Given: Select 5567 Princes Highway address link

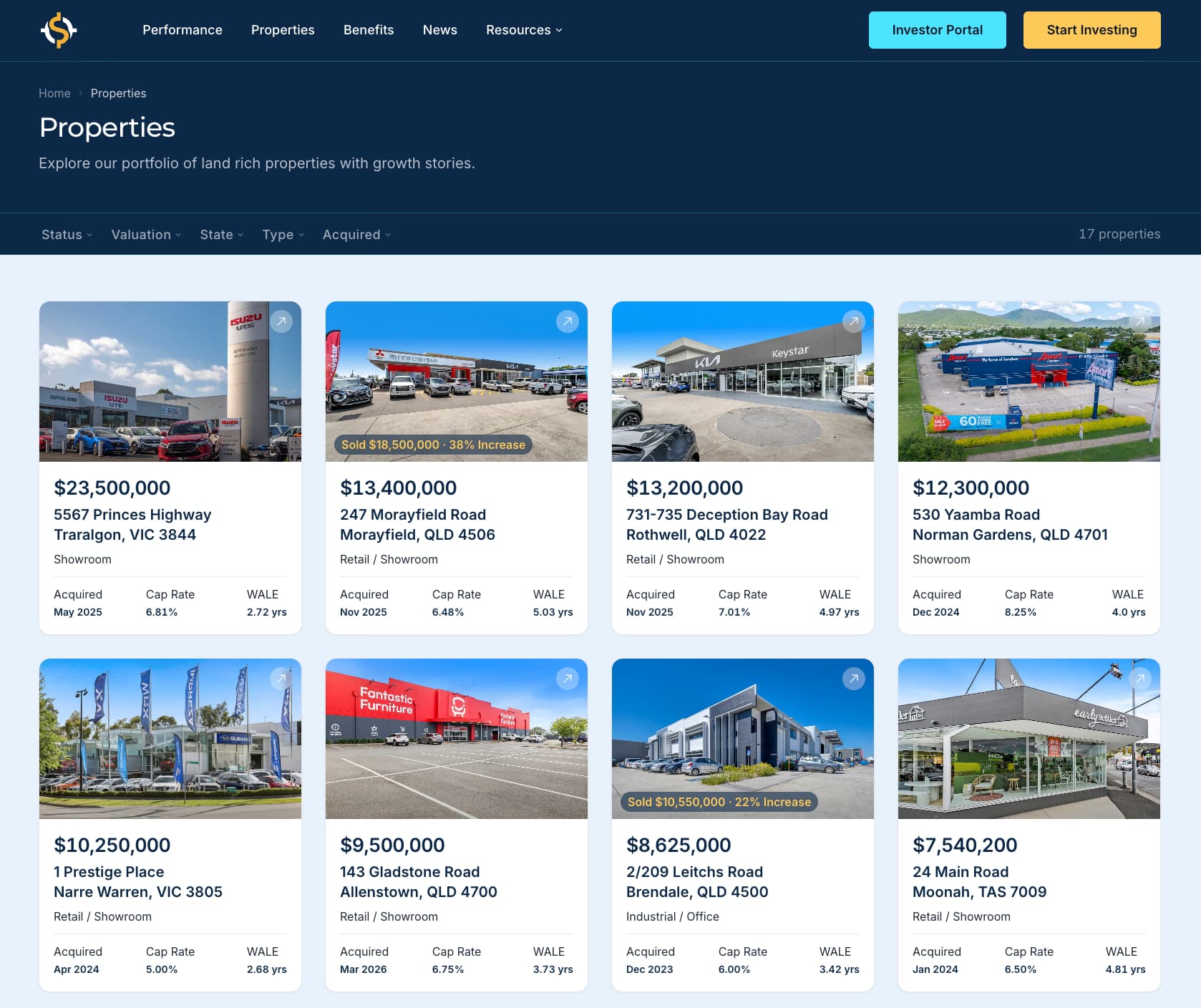Looking at the screenshot, I should 132,525.
